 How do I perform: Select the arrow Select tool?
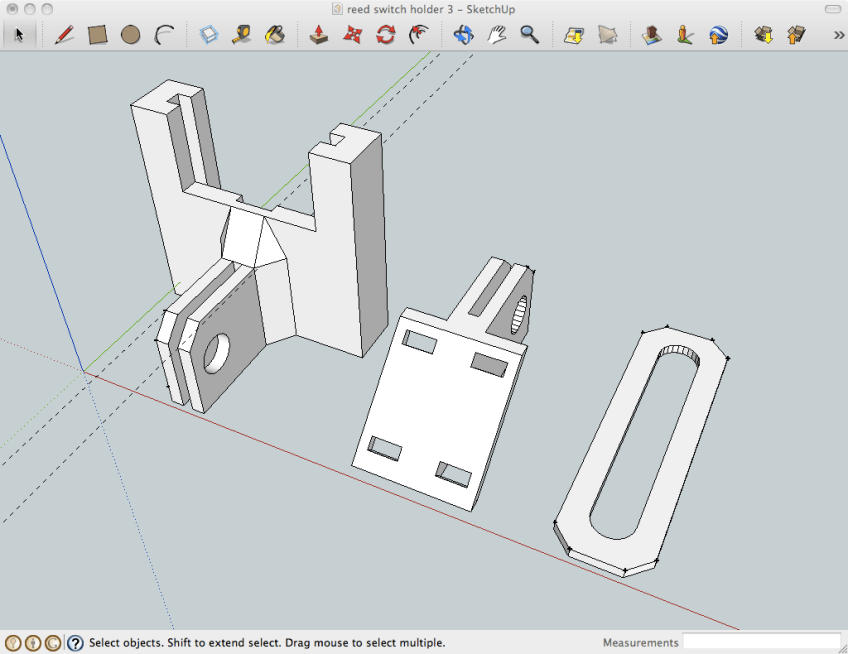18,35
